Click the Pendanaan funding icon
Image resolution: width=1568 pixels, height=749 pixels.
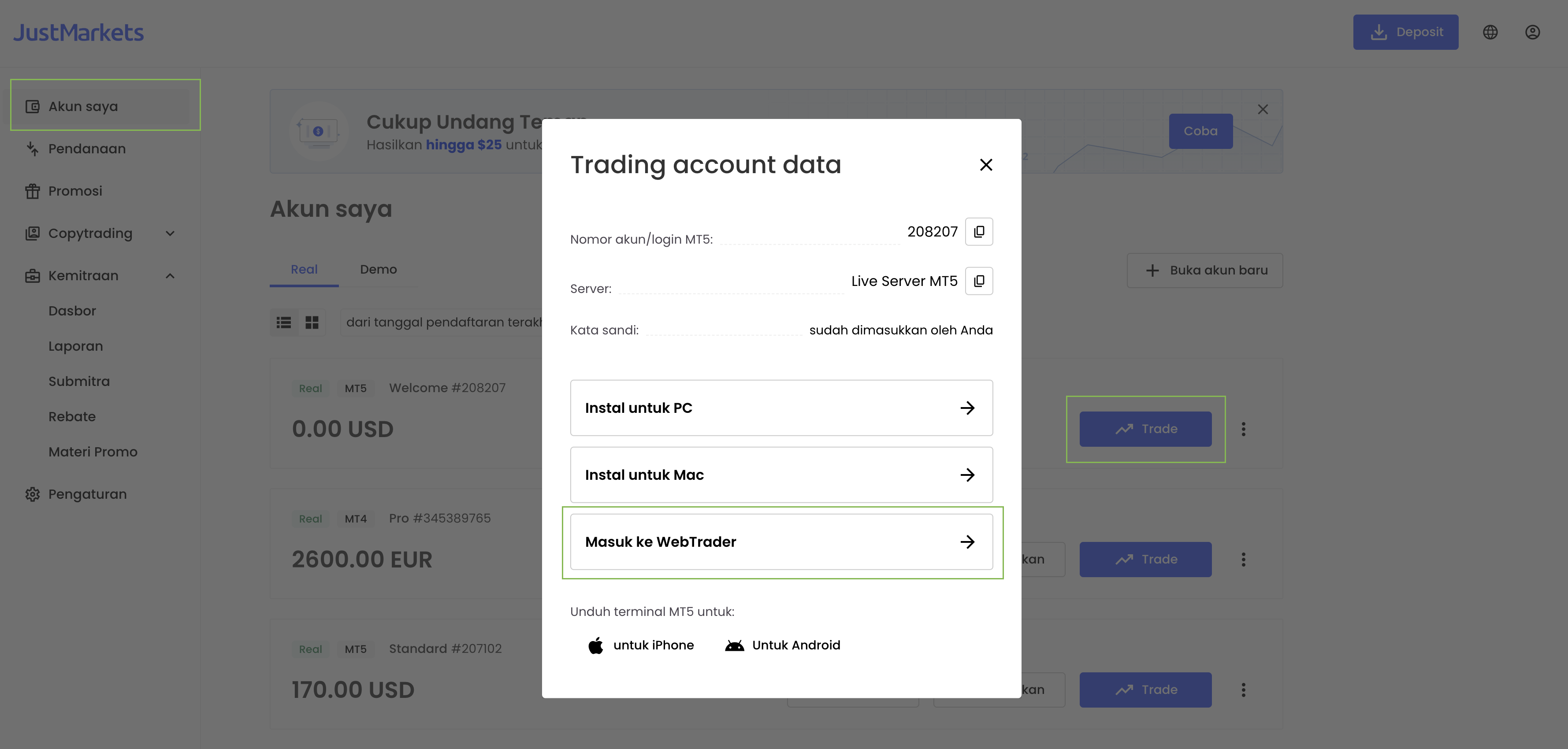(x=32, y=148)
